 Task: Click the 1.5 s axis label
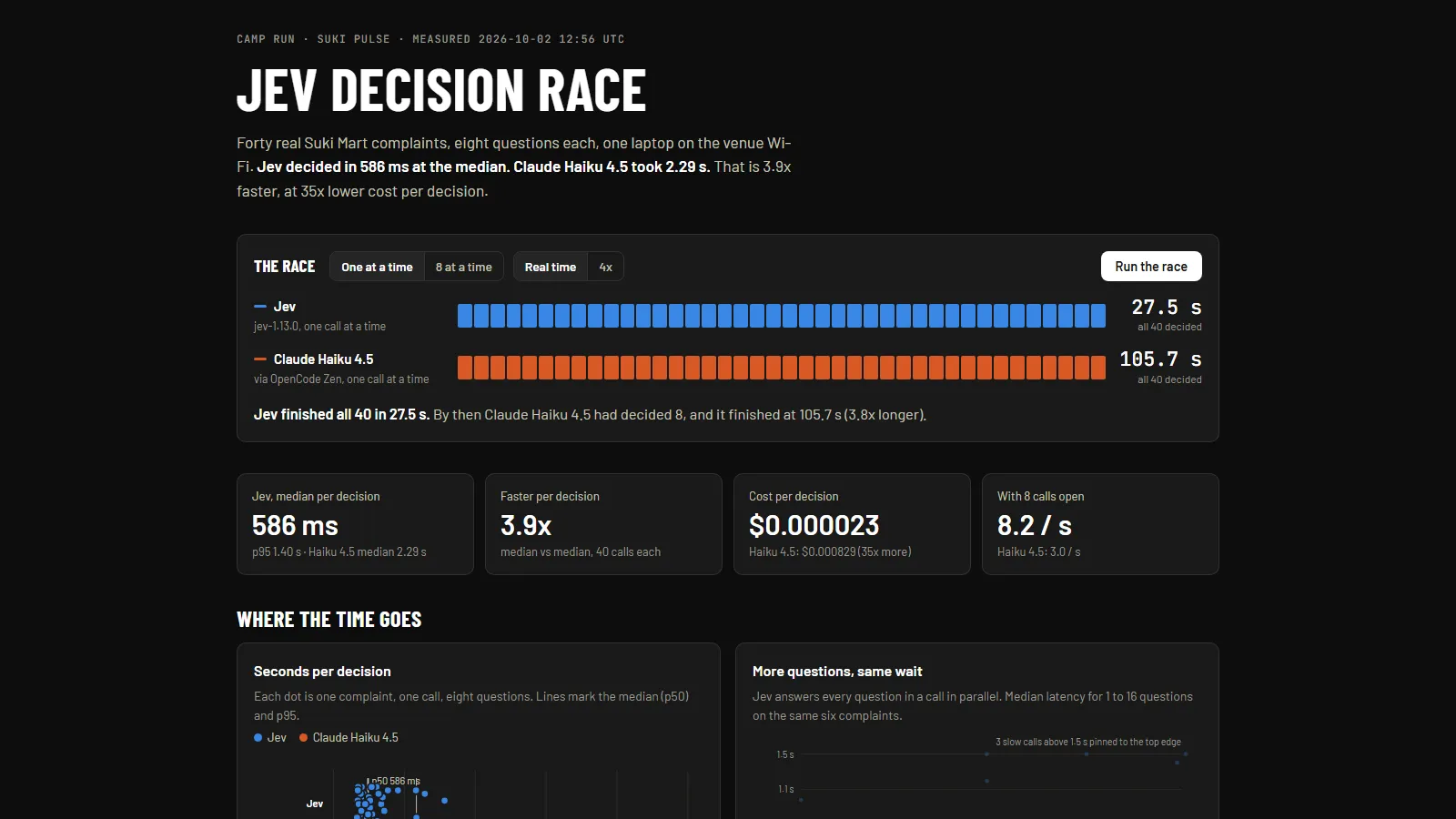pyautogui.click(x=785, y=754)
